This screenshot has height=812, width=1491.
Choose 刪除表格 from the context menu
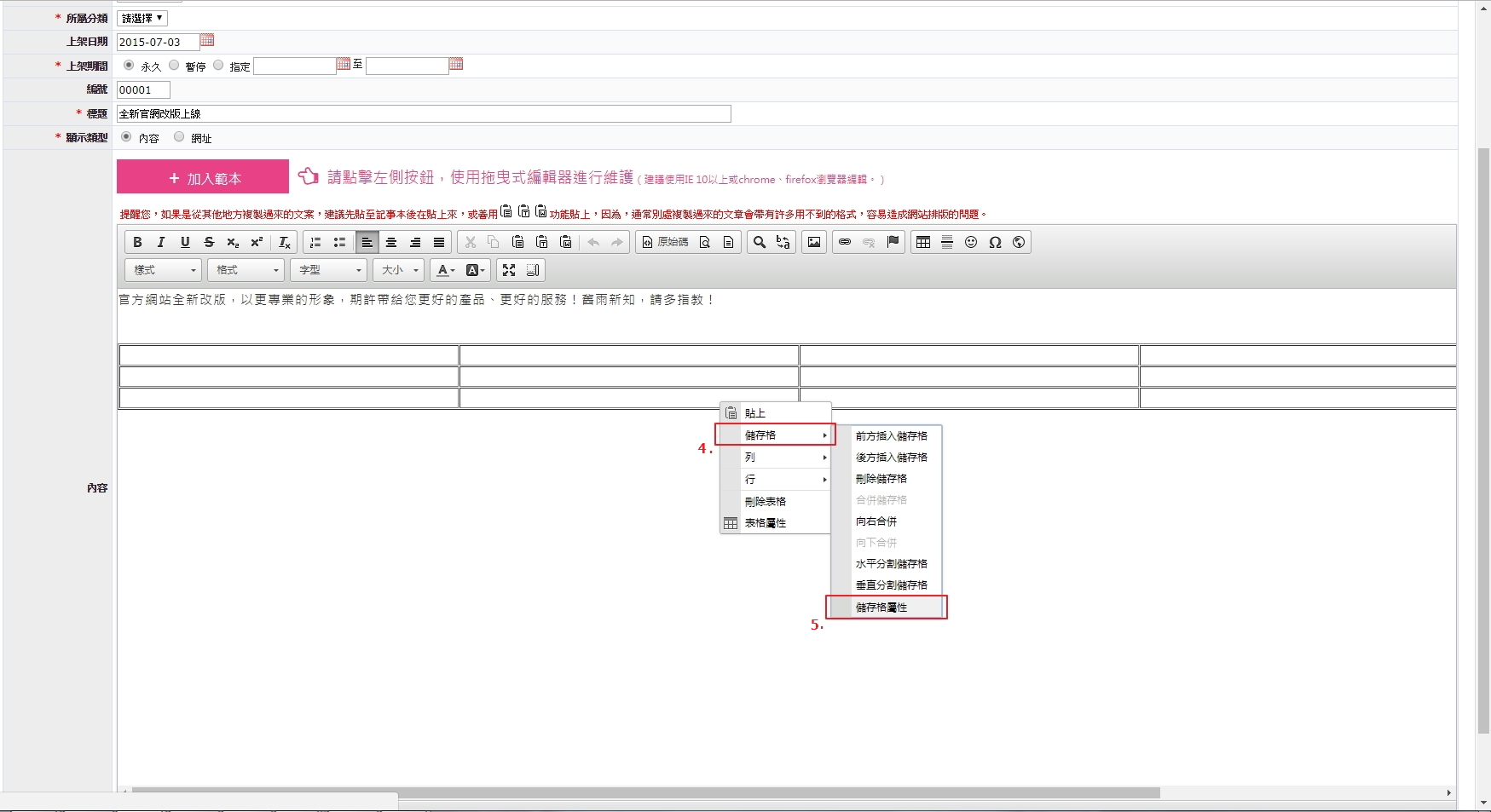point(766,502)
